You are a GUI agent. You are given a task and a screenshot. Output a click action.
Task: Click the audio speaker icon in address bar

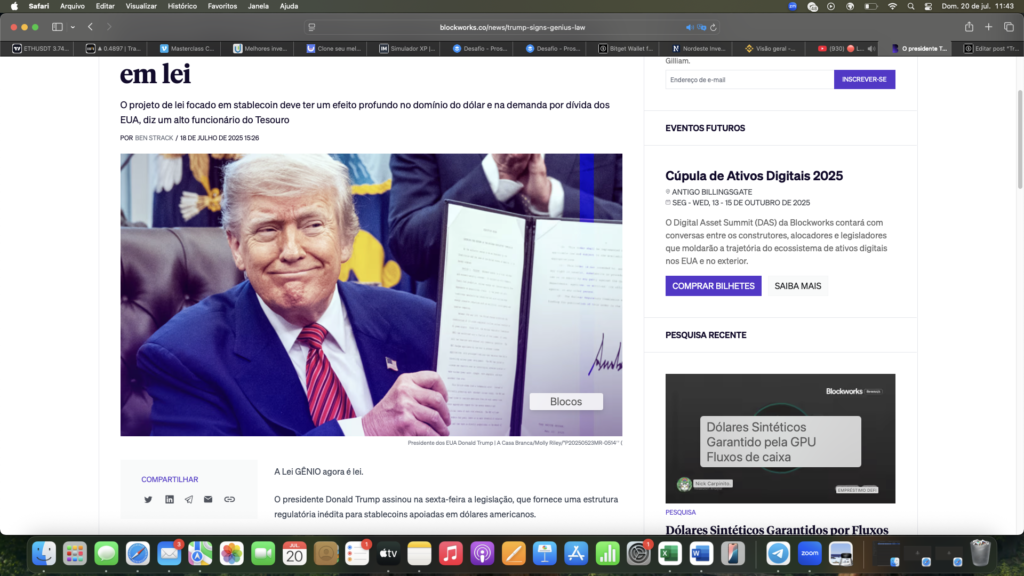click(690, 27)
